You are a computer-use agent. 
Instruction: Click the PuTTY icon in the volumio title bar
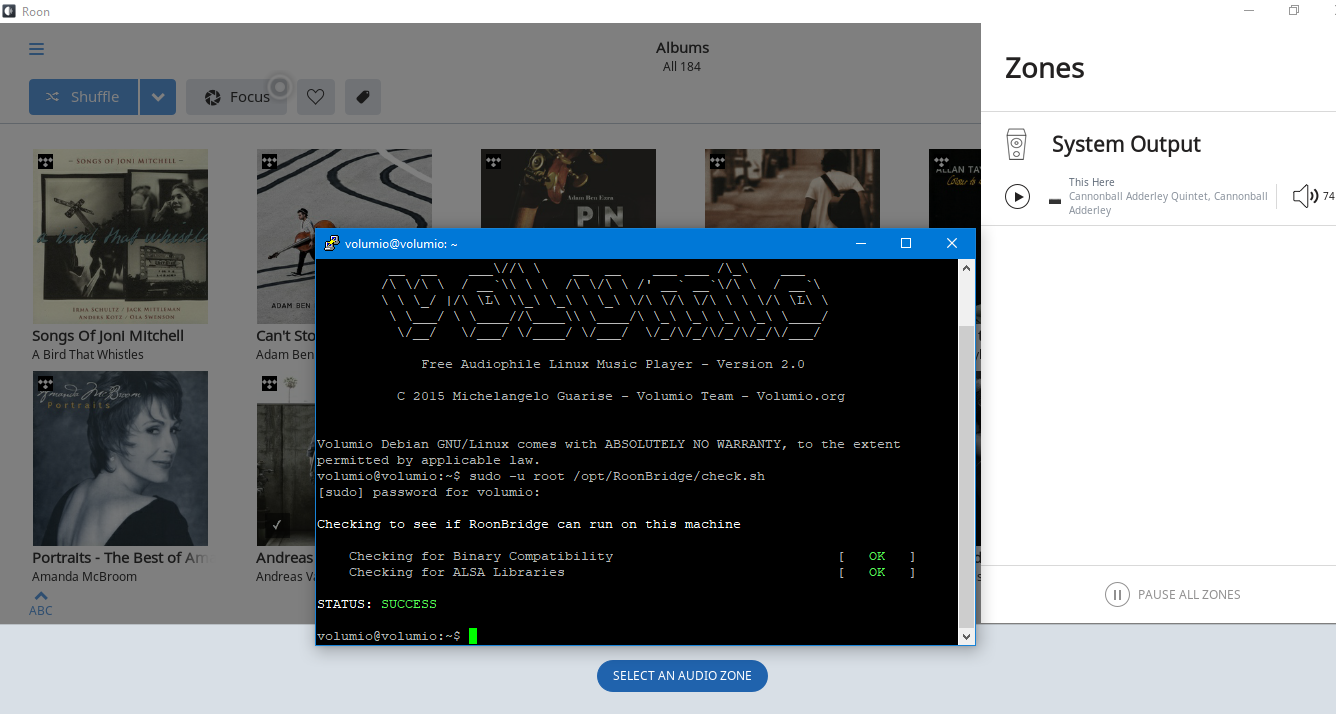coord(330,243)
